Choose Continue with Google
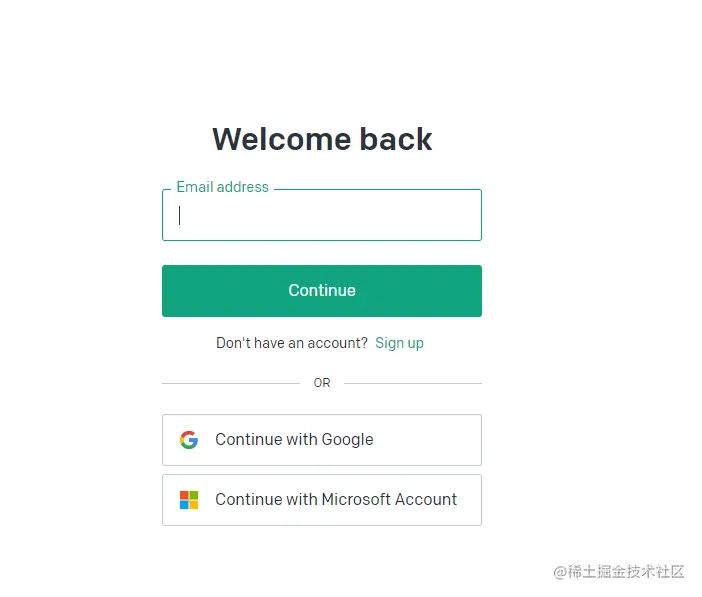 click(322, 440)
